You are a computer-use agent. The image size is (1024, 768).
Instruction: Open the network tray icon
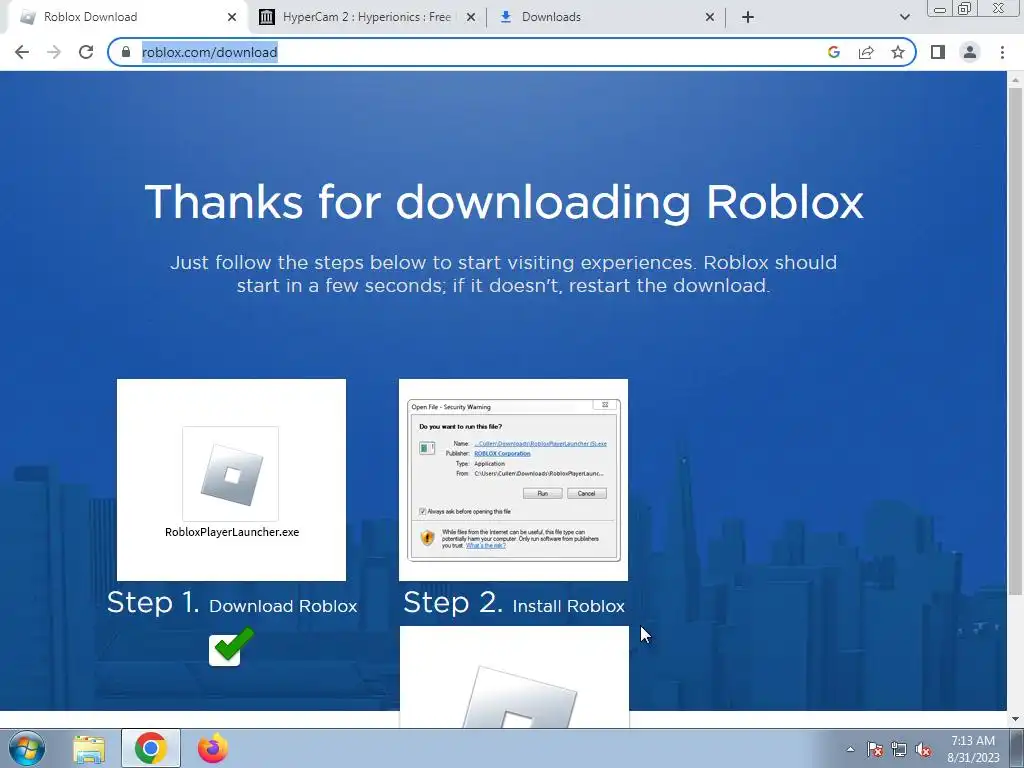click(x=899, y=750)
